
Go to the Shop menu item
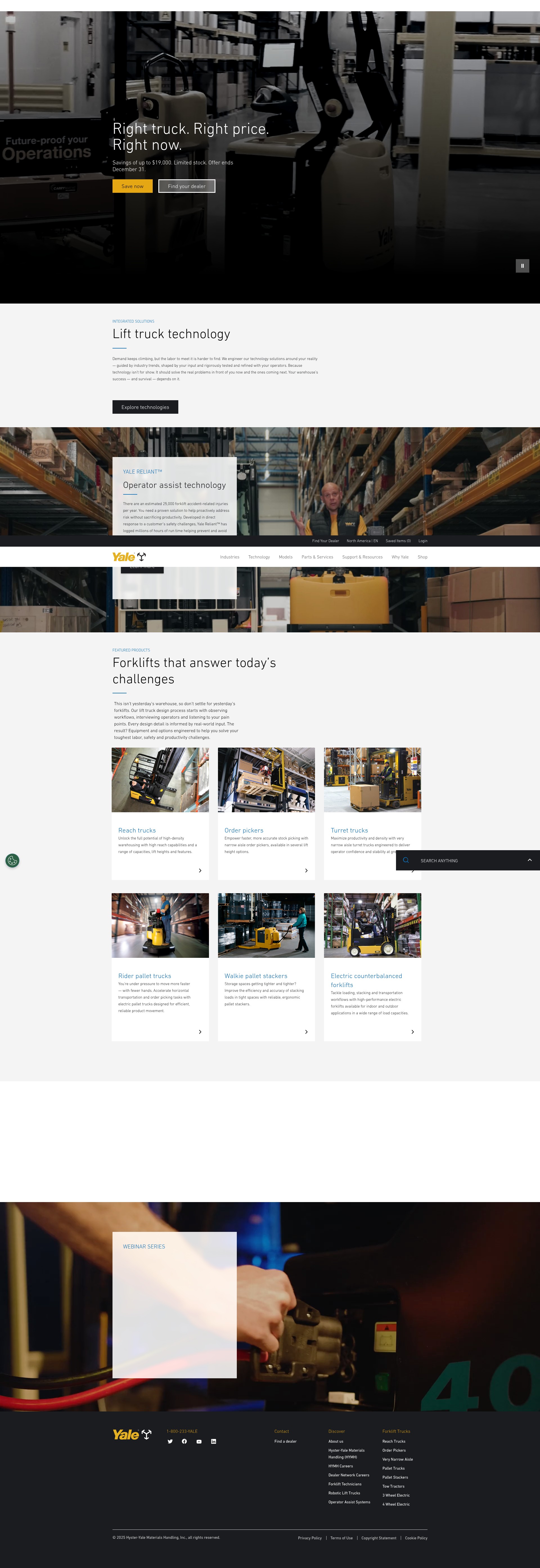click(x=422, y=557)
